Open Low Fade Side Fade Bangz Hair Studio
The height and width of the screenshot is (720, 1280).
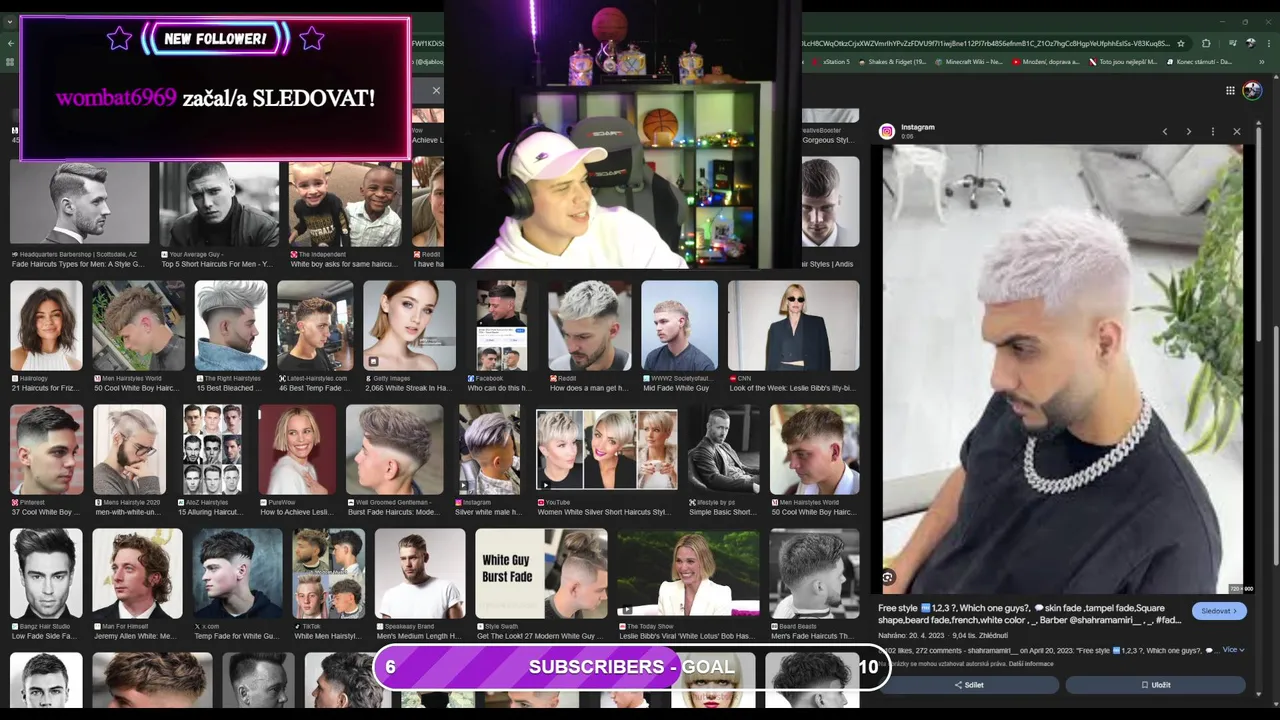[x=46, y=574]
